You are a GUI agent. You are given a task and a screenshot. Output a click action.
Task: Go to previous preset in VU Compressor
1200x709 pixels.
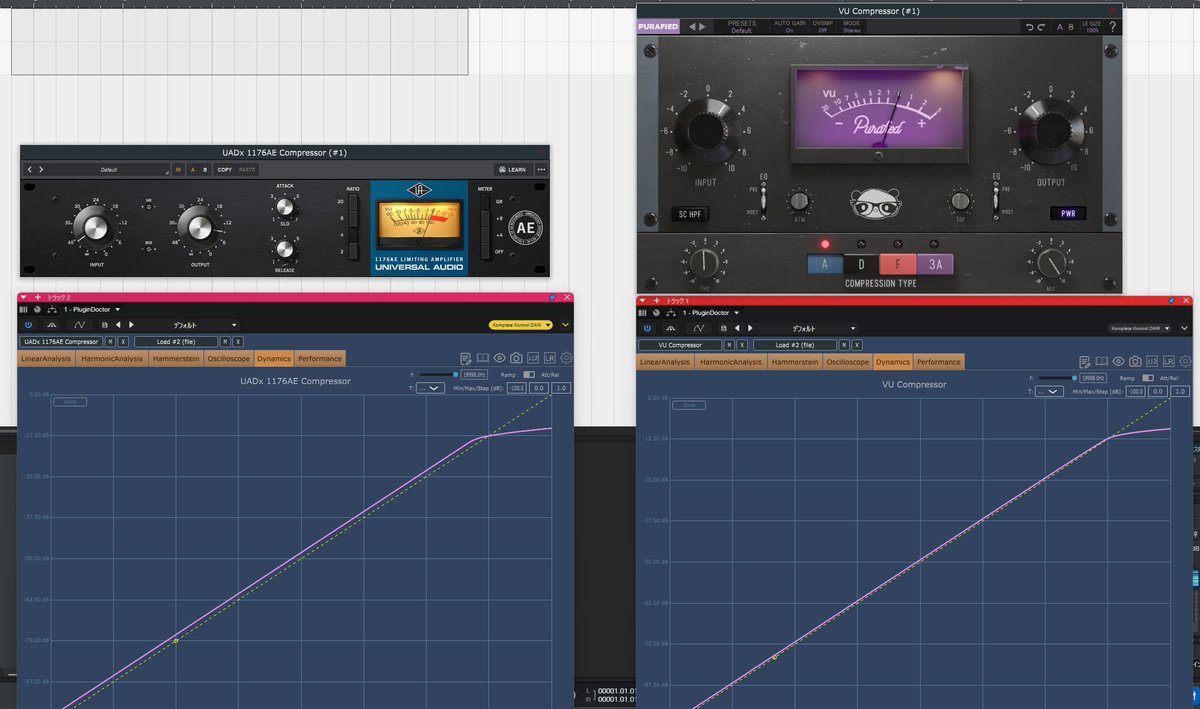tap(692, 27)
